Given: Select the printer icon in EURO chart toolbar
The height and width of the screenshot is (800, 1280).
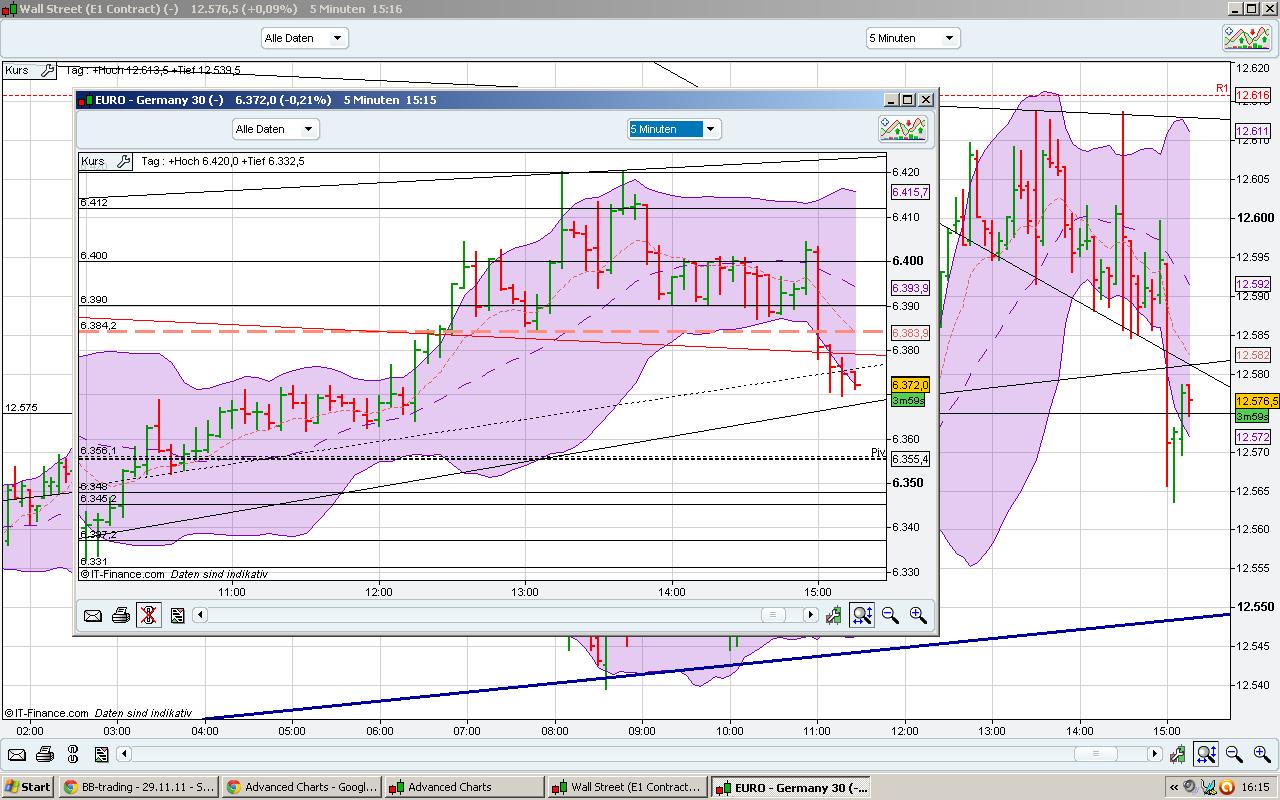Looking at the screenshot, I should (x=121, y=615).
